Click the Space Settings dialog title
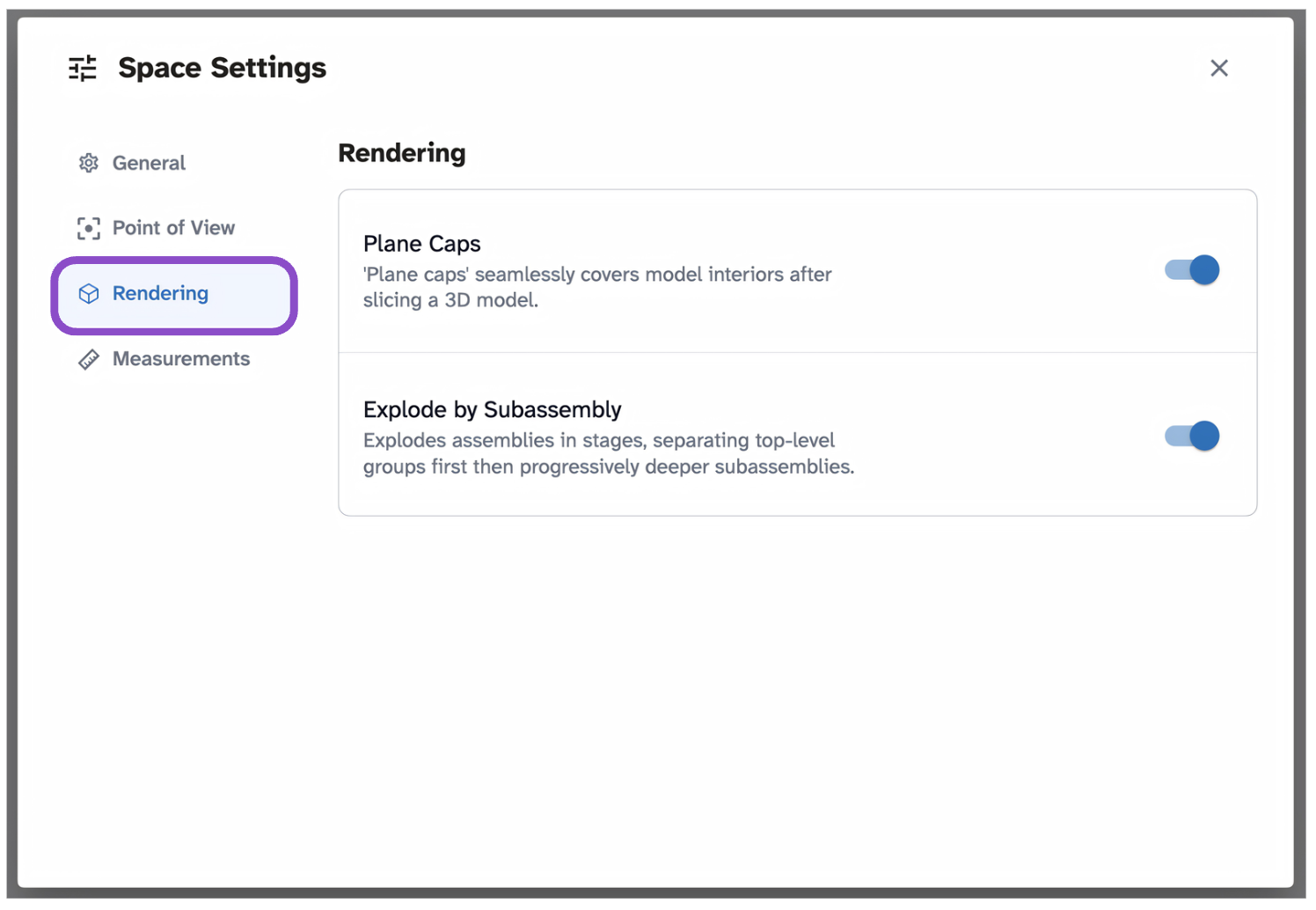The image size is (1316, 910). [222, 68]
